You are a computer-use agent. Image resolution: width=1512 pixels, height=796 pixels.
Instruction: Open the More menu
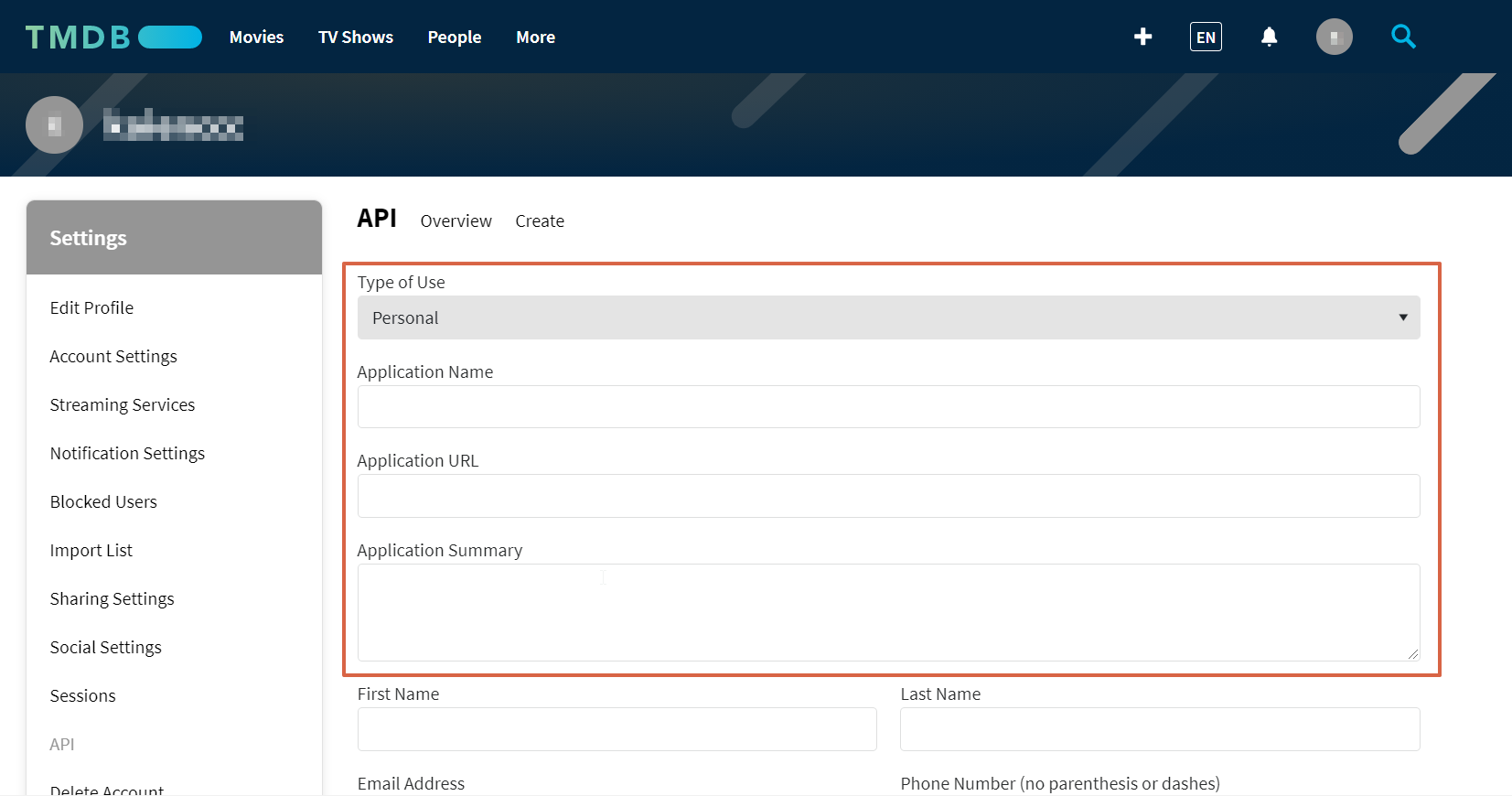pos(535,37)
